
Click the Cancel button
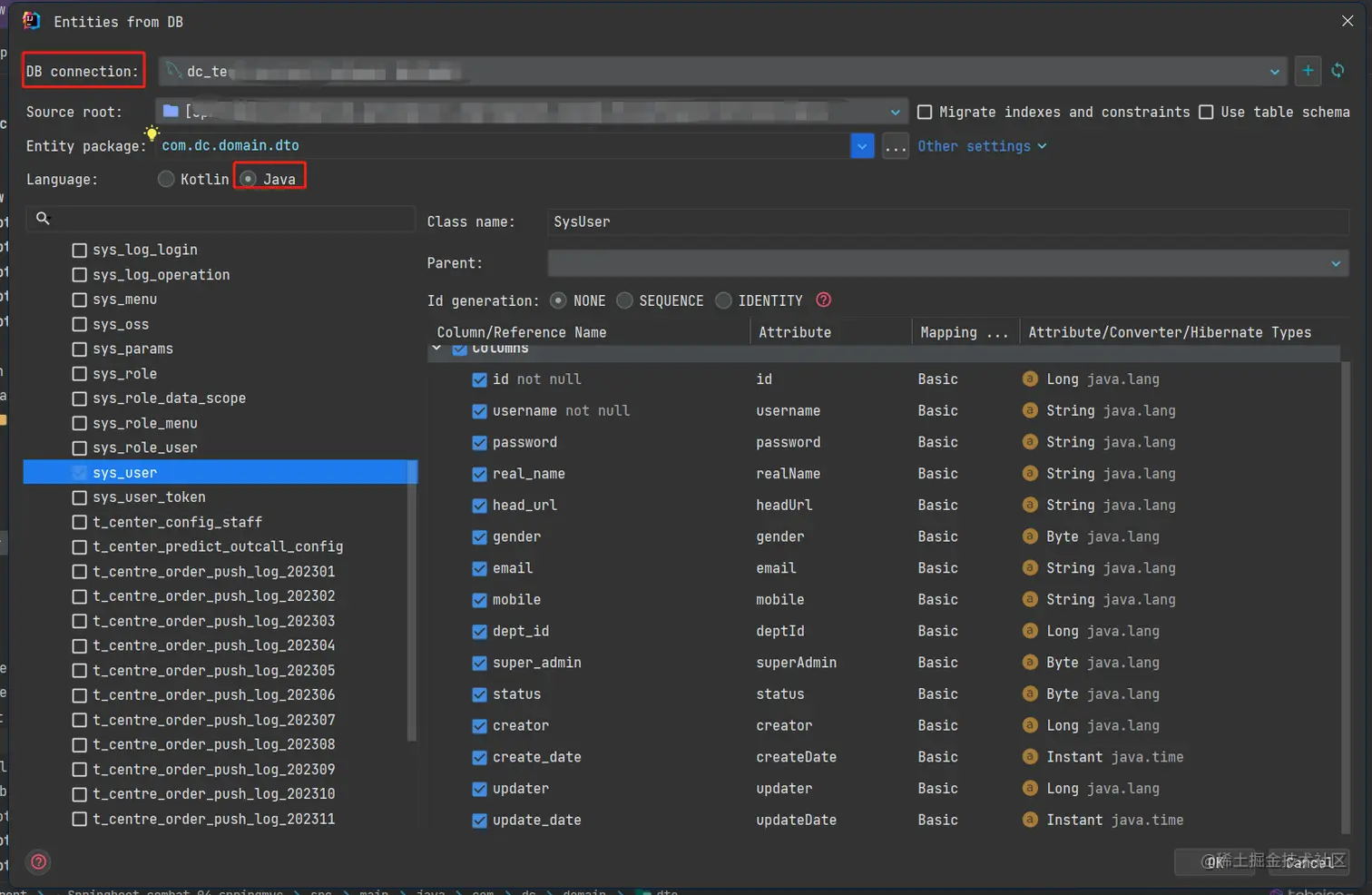[1309, 862]
